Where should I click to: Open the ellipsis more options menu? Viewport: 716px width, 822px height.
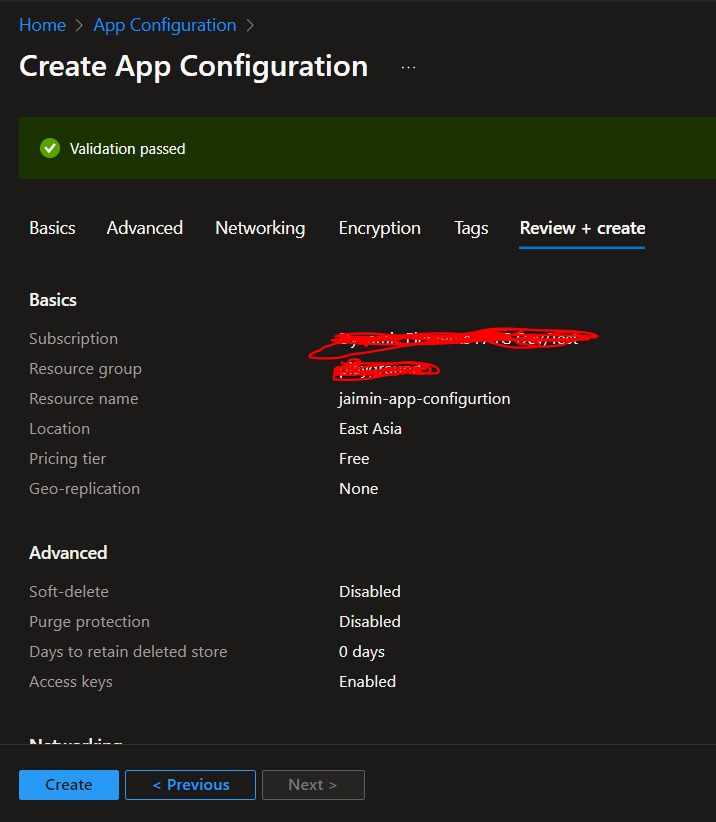tap(408, 67)
